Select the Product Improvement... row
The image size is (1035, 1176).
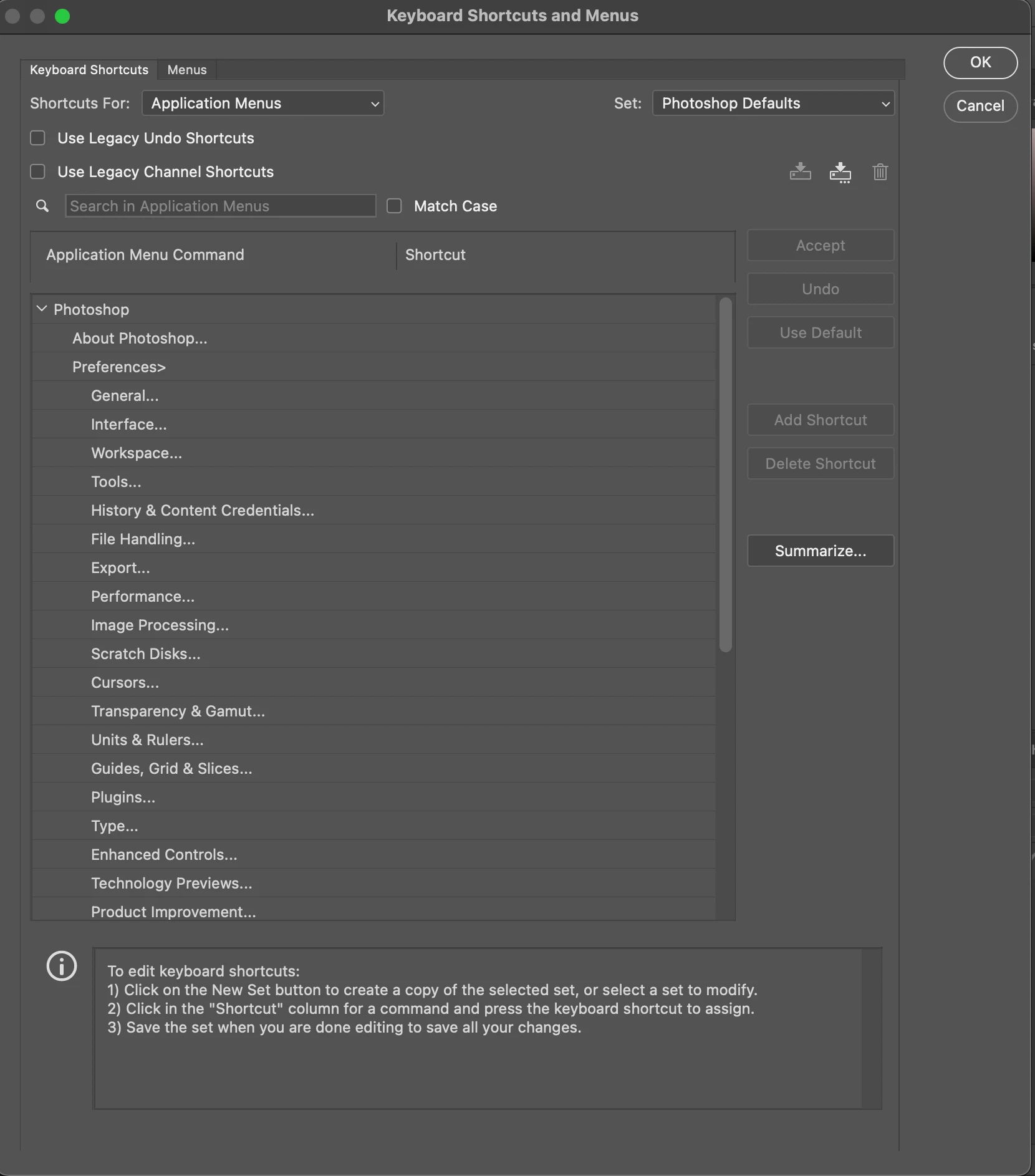[x=373, y=909]
